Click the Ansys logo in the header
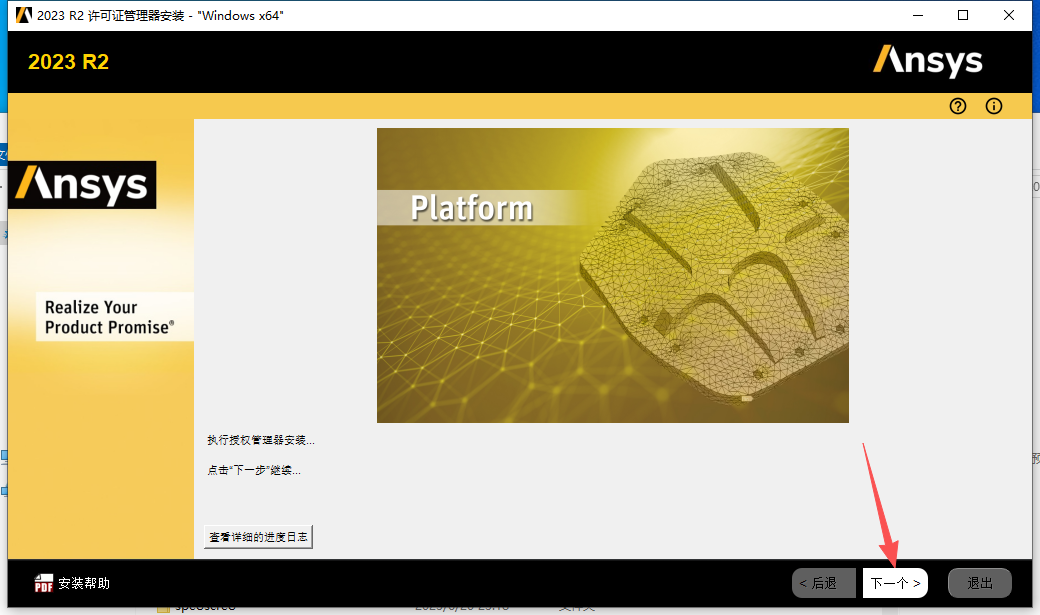1040x615 pixels. click(928, 61)
